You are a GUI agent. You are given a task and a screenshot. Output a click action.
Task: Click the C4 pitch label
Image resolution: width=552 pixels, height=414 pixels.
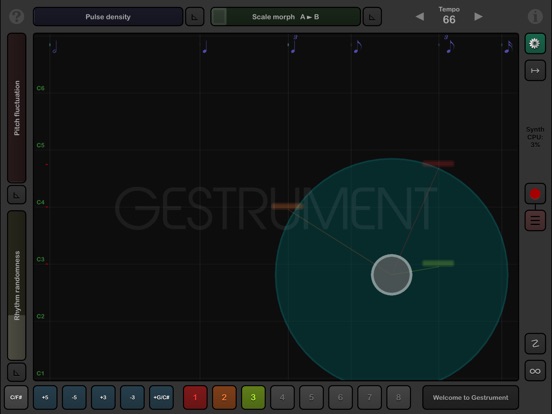click(x=40, y=202)
